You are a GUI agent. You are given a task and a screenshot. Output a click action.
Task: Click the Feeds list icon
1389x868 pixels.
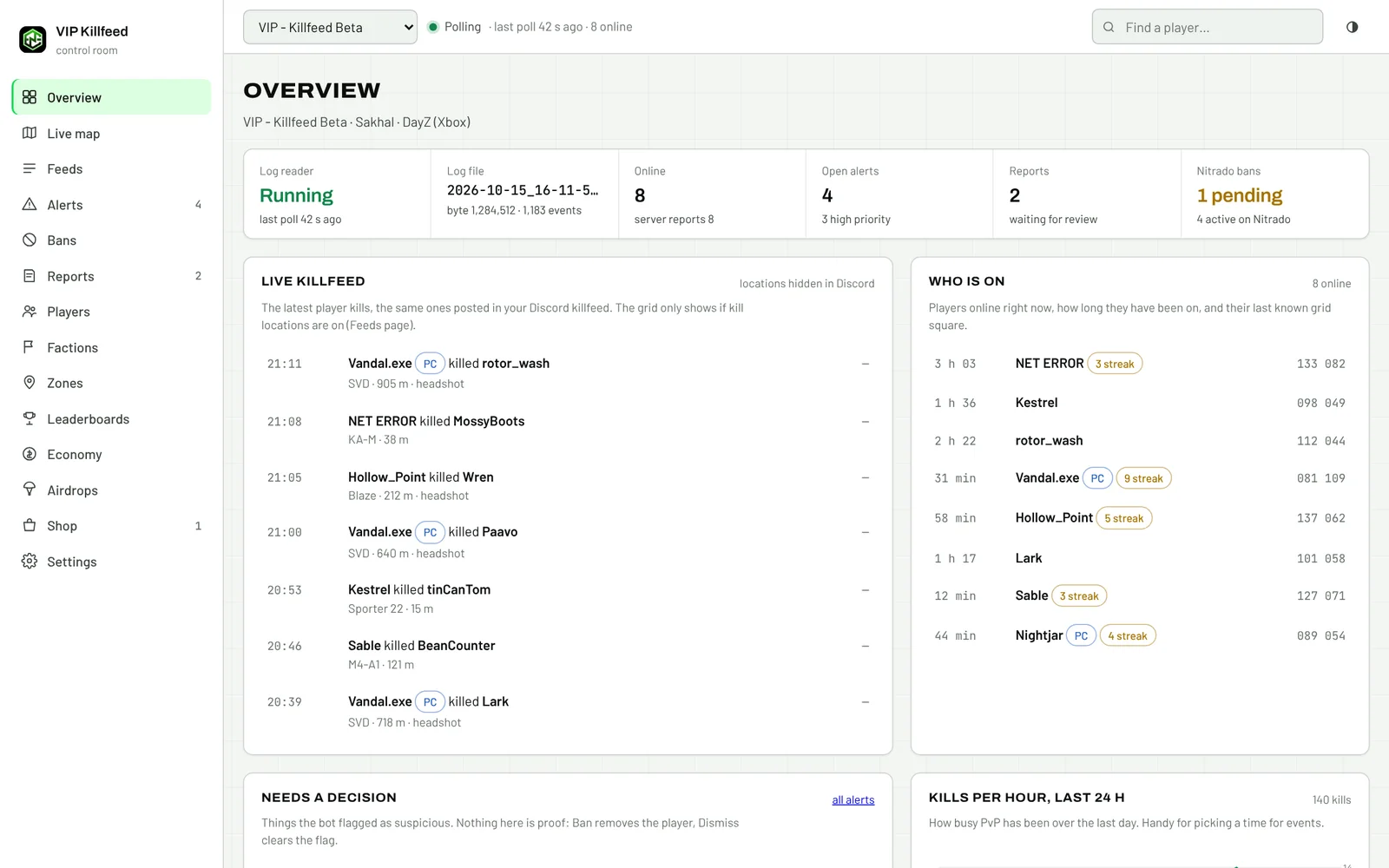pos(30,168)
